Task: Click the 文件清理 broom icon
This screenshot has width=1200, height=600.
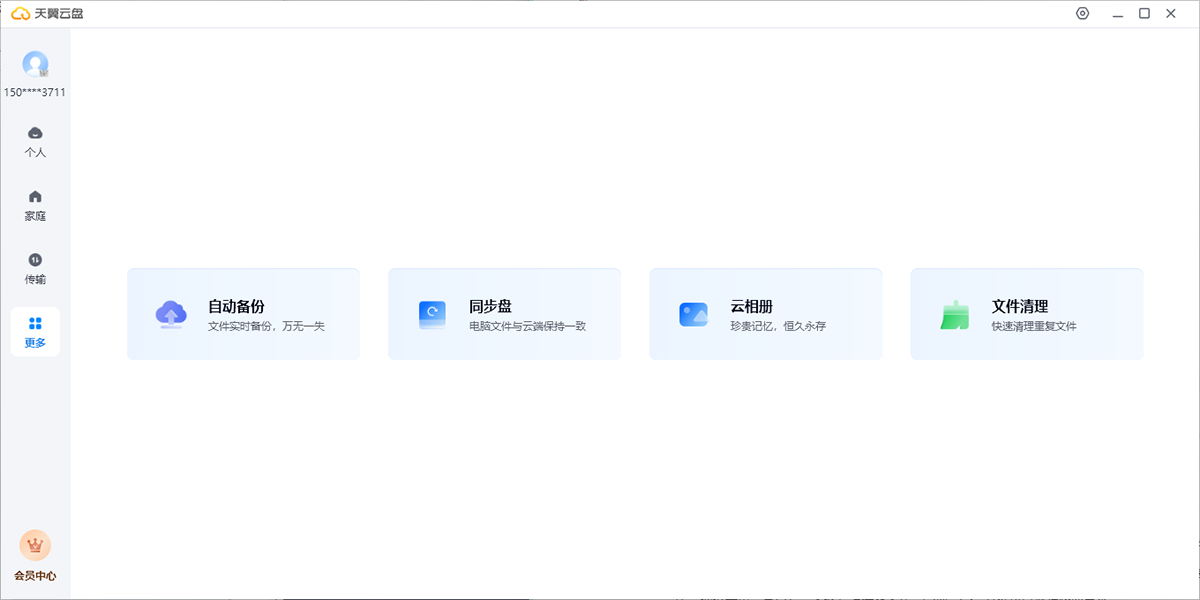Action: 953,313
